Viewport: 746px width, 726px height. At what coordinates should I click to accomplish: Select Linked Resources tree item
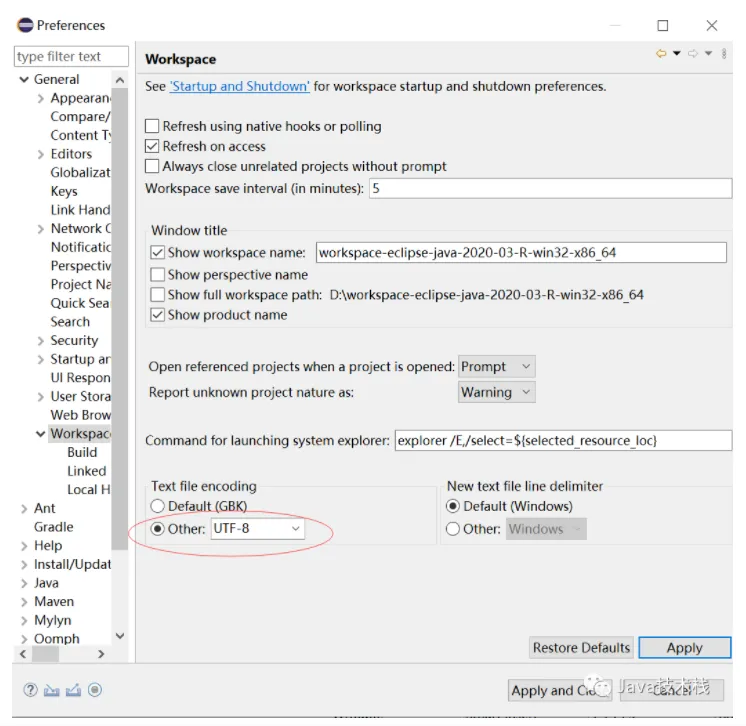click(x=87, y=471)
